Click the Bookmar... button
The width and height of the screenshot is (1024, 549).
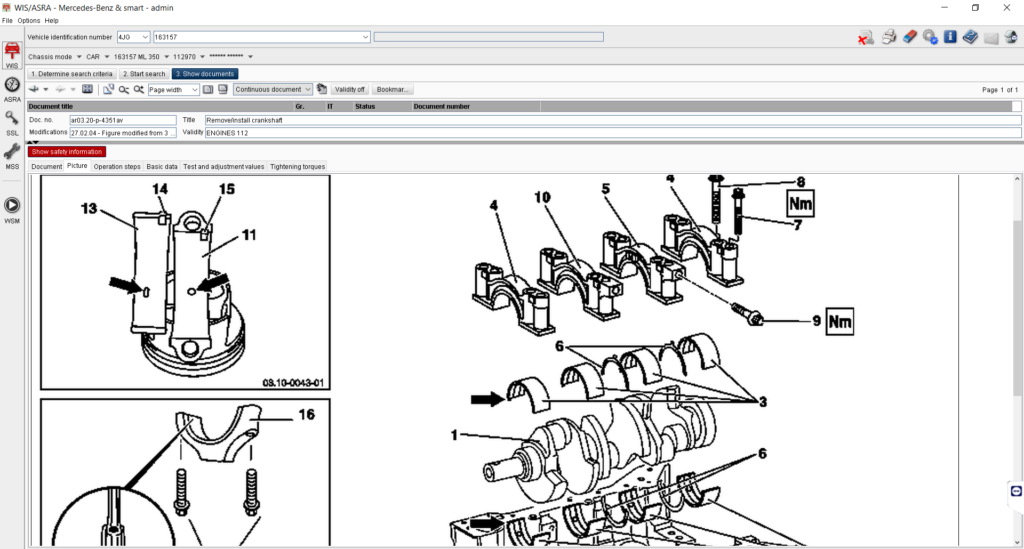[x=392, y=89]
